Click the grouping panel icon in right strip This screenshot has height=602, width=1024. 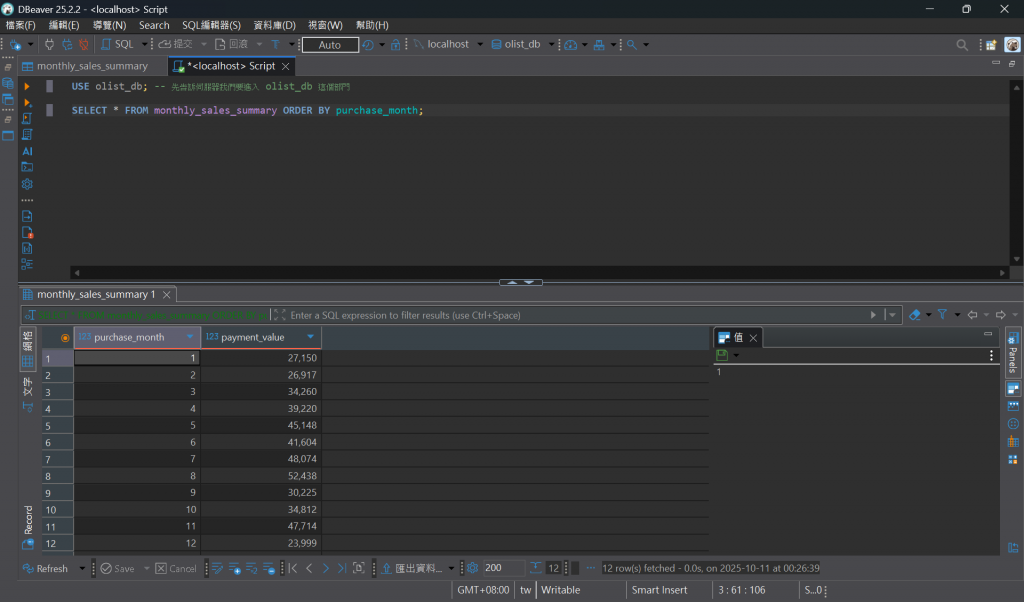1013,424
